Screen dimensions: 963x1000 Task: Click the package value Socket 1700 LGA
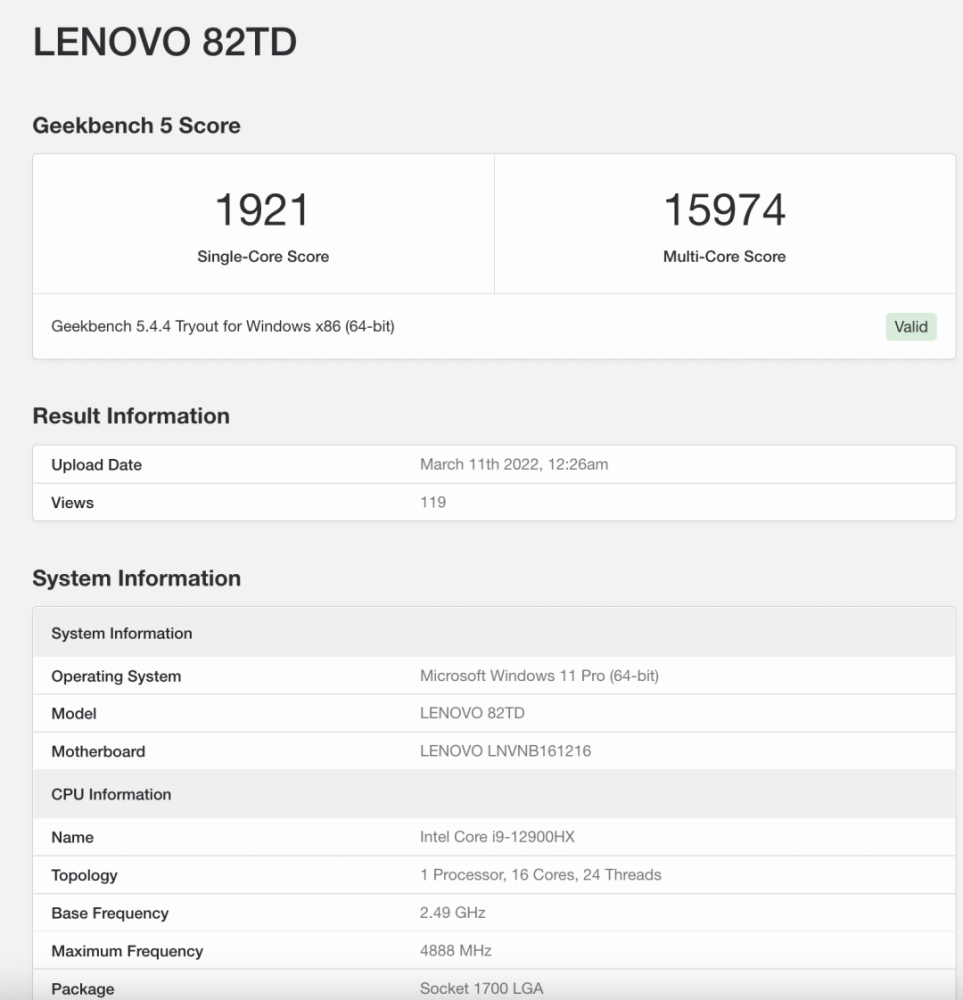tap(481, 989)
